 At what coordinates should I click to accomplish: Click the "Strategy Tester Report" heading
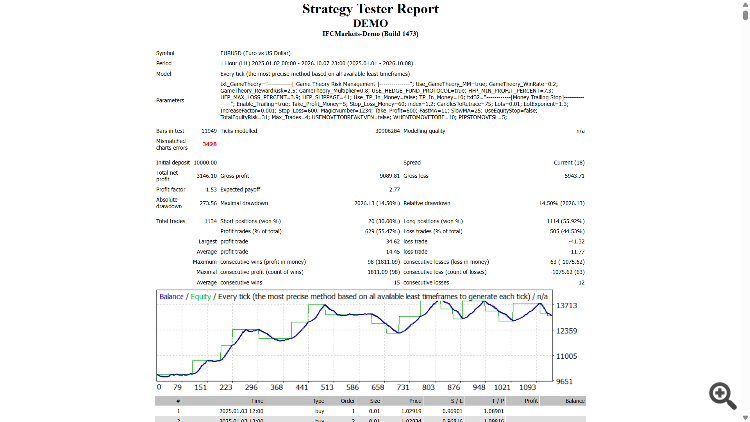(370, 9)
